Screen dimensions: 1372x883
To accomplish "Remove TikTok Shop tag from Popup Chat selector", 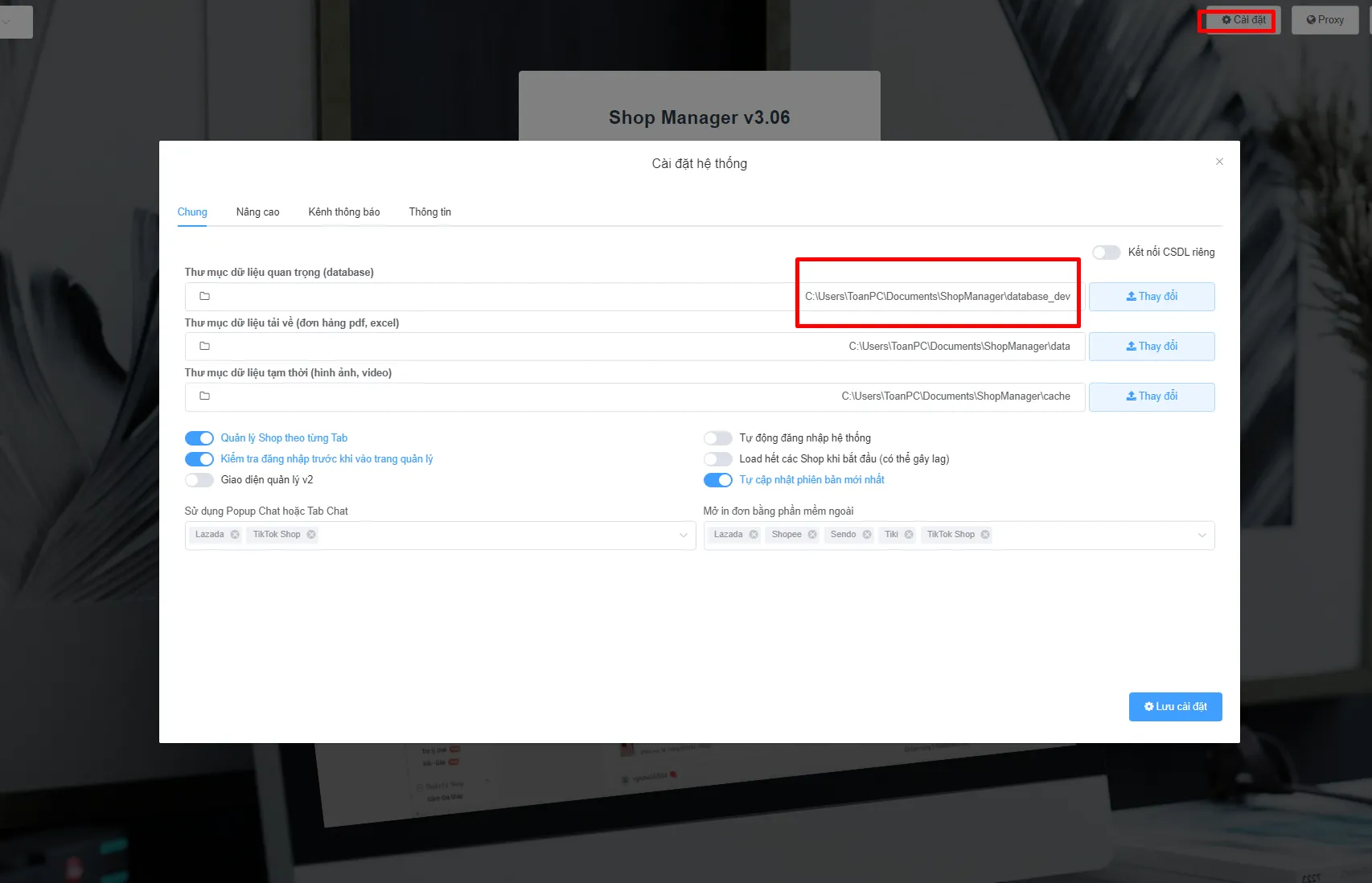I will coord(311,534).
